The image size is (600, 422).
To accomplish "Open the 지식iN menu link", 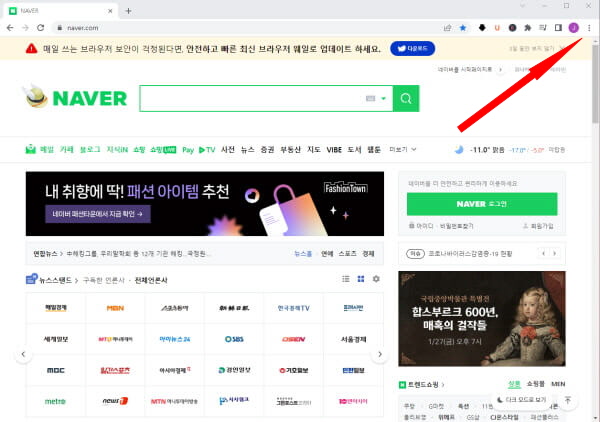I will (117, 150).
